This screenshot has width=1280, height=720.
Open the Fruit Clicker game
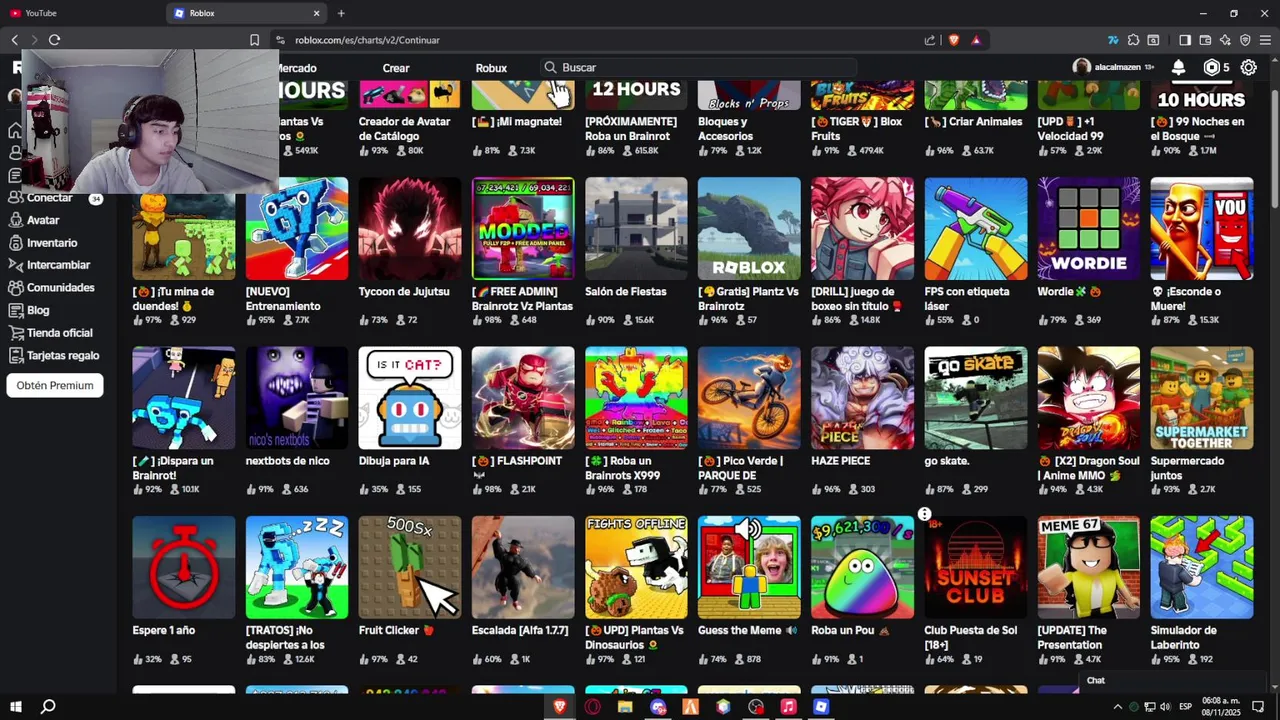click(x=409, y=567)
